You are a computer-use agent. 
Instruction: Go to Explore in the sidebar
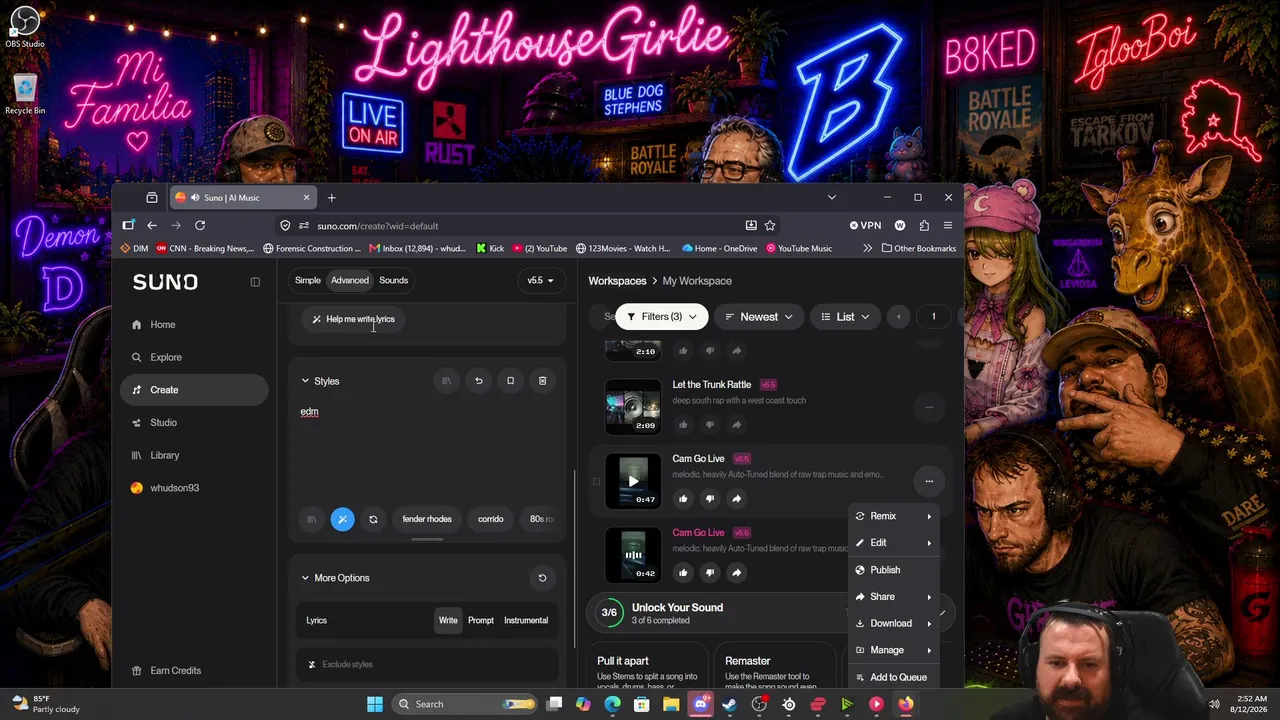[x=194, y=357]
